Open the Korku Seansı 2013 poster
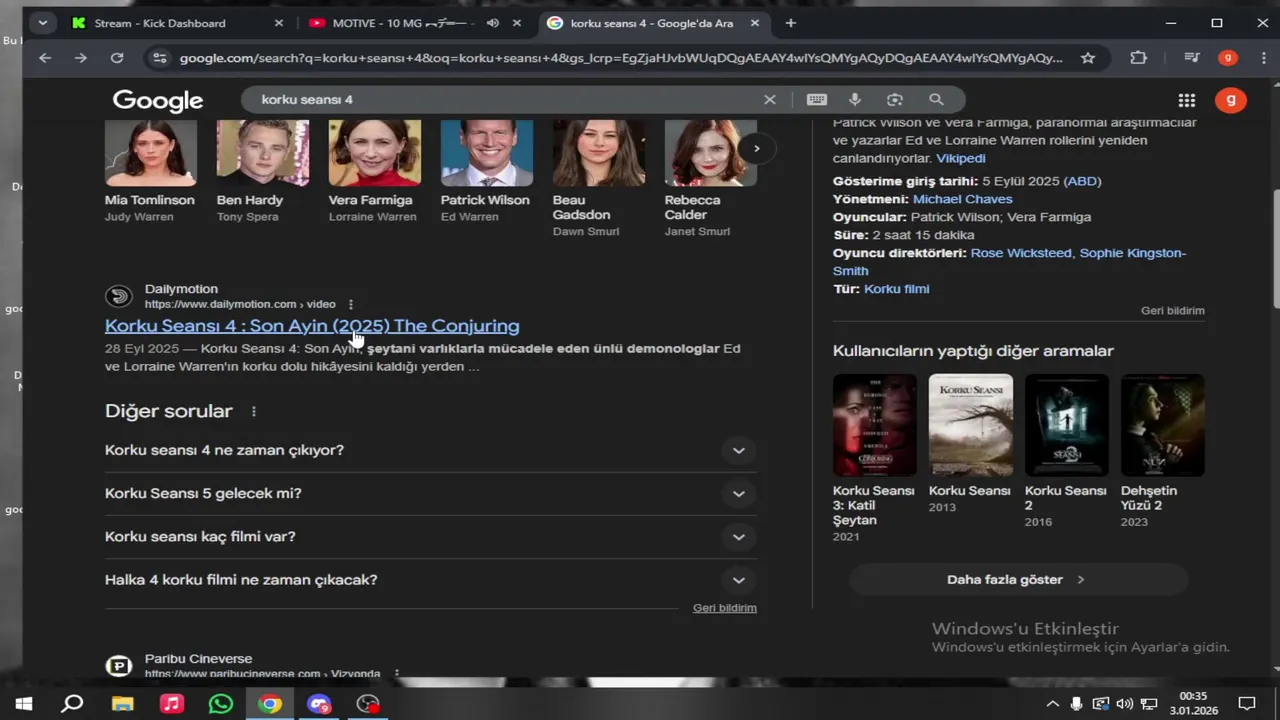 pos(971,425)
